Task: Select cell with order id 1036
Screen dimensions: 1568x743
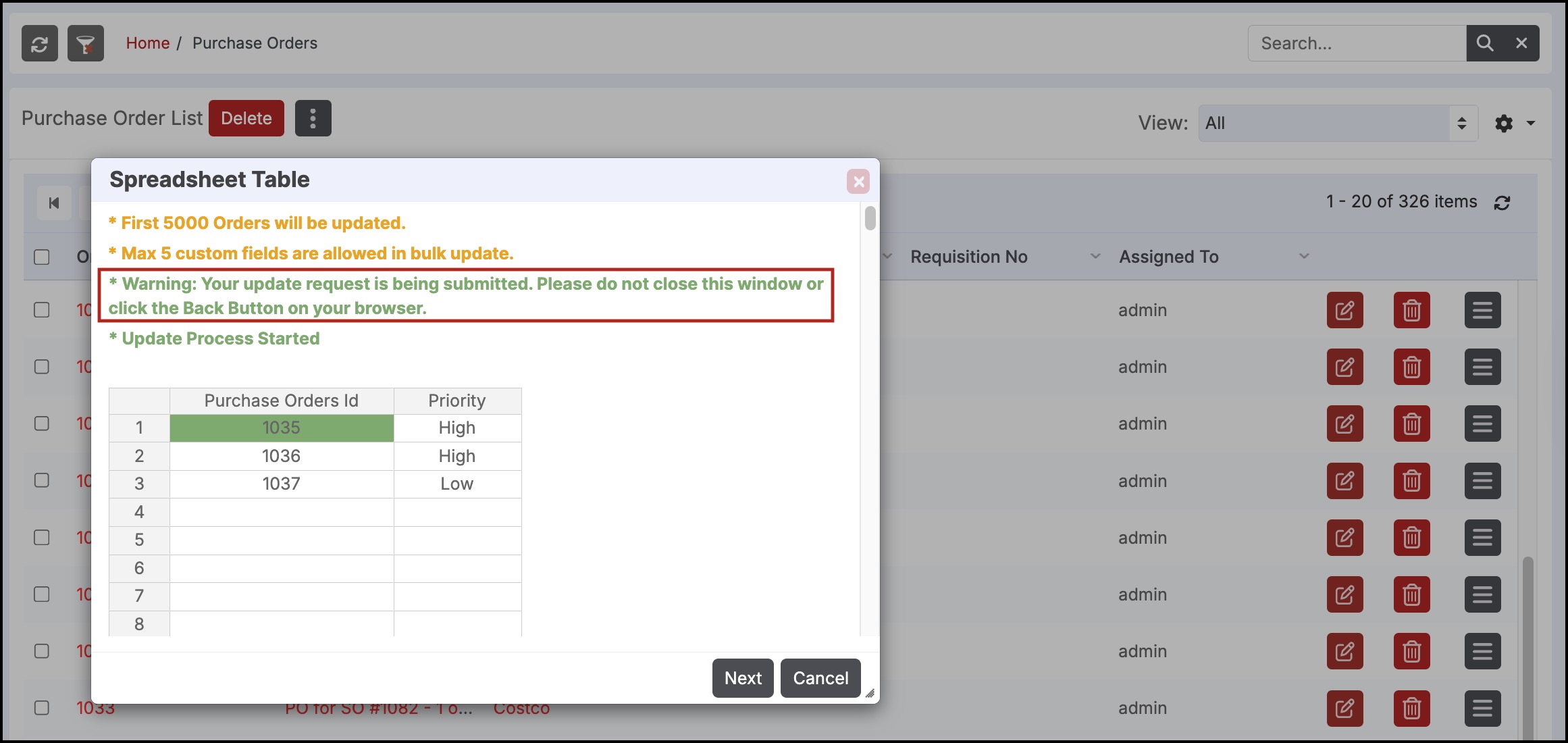Action: 282,457
